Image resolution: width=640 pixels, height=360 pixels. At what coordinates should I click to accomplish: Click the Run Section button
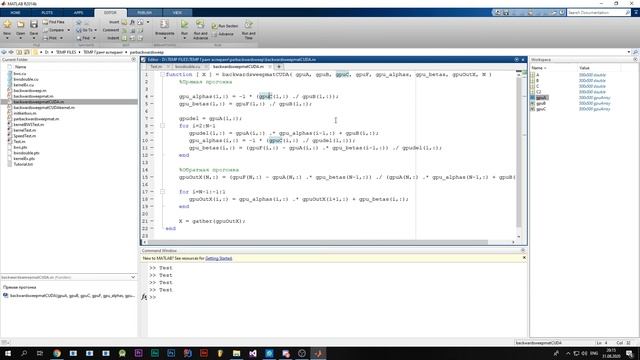[225, 26]
